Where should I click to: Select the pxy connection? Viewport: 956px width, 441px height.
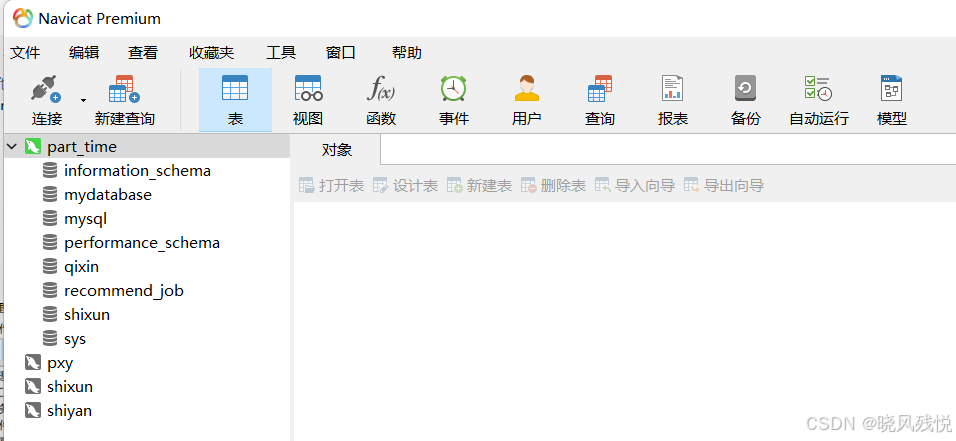[60, 364]
